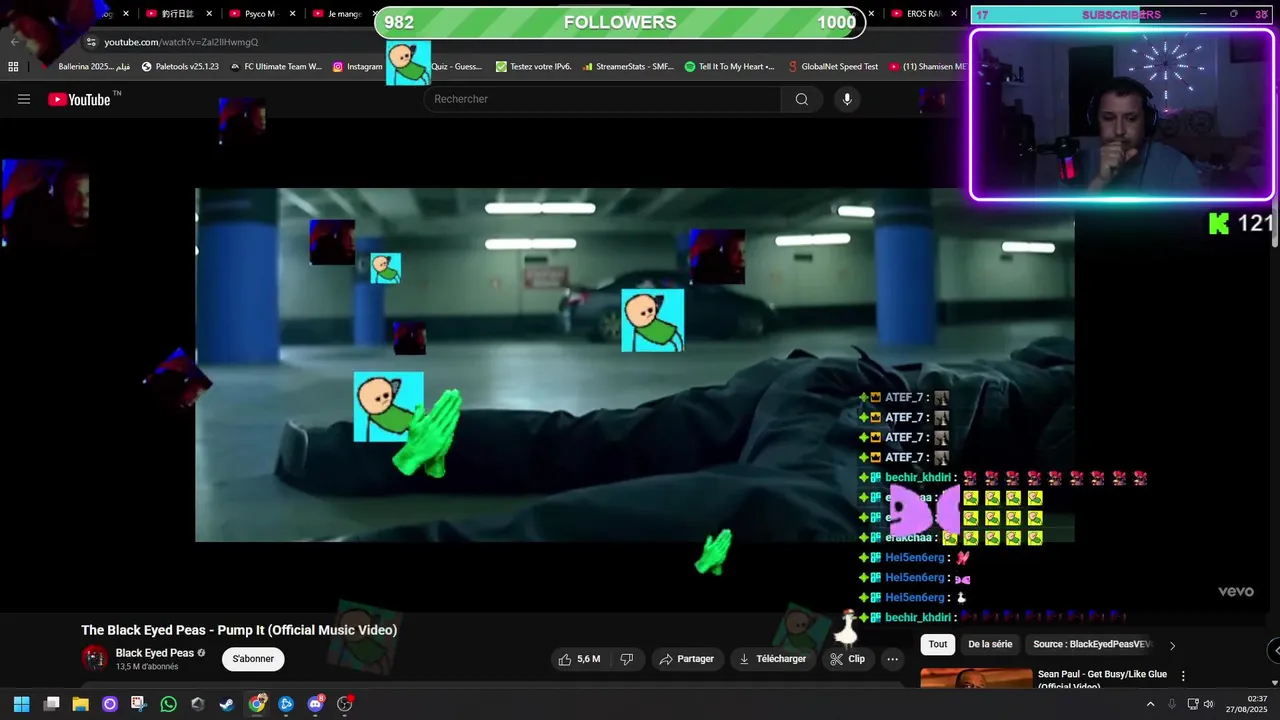Open network settings in system tray
This screenshot has width=1280, height=720.
1192,704
